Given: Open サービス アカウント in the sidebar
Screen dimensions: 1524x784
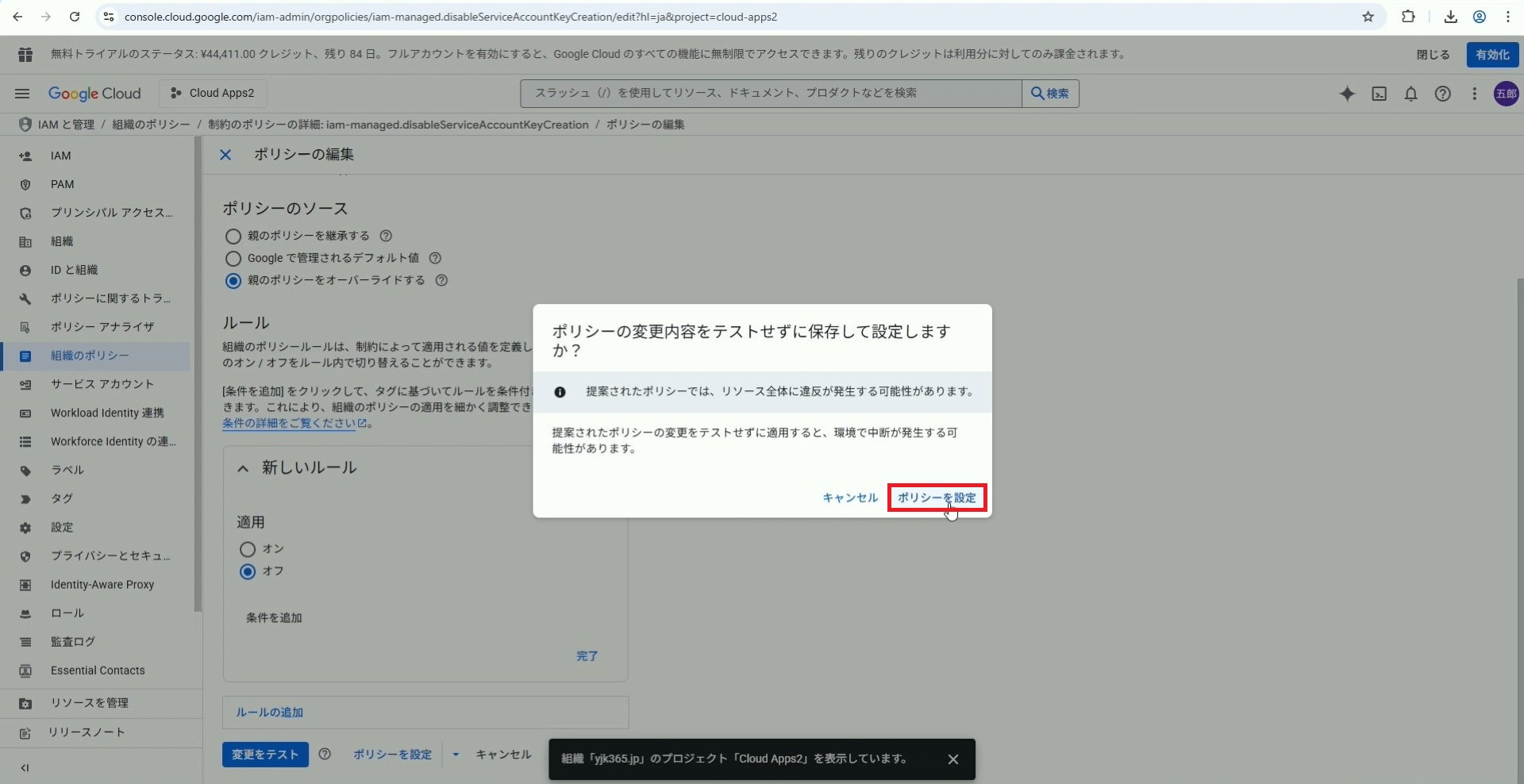Looking at the screenshot, I should click(x=102, y=384).
